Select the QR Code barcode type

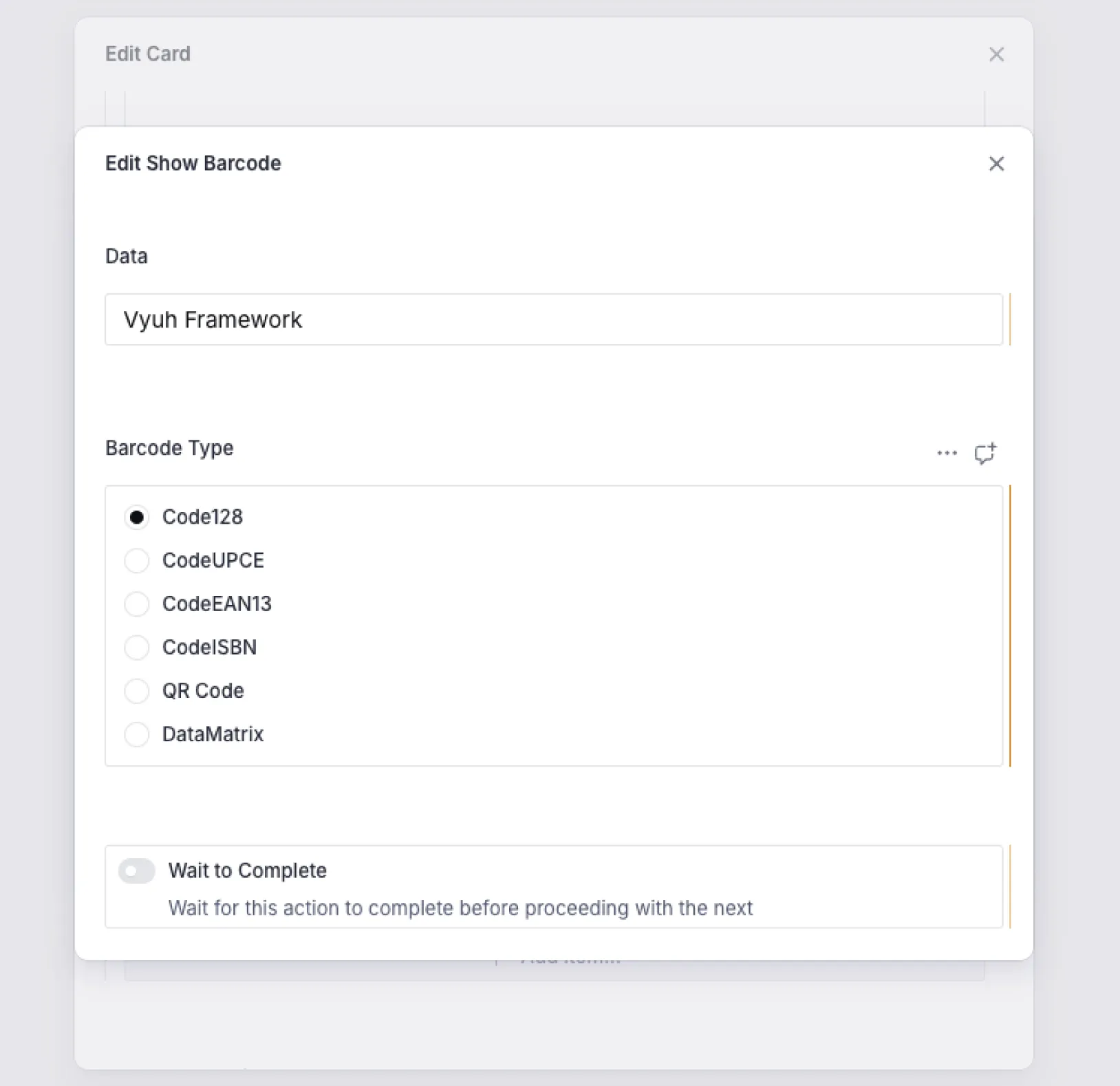click(137, 691)
